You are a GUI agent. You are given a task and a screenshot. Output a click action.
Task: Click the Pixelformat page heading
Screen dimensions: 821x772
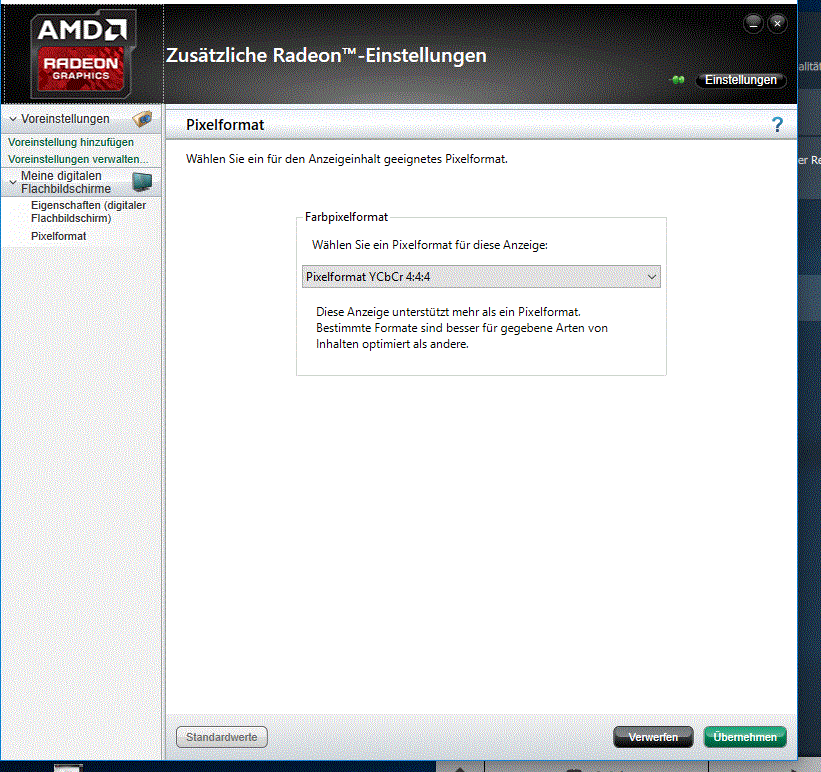pyautogui.click(x=225, y=125)
